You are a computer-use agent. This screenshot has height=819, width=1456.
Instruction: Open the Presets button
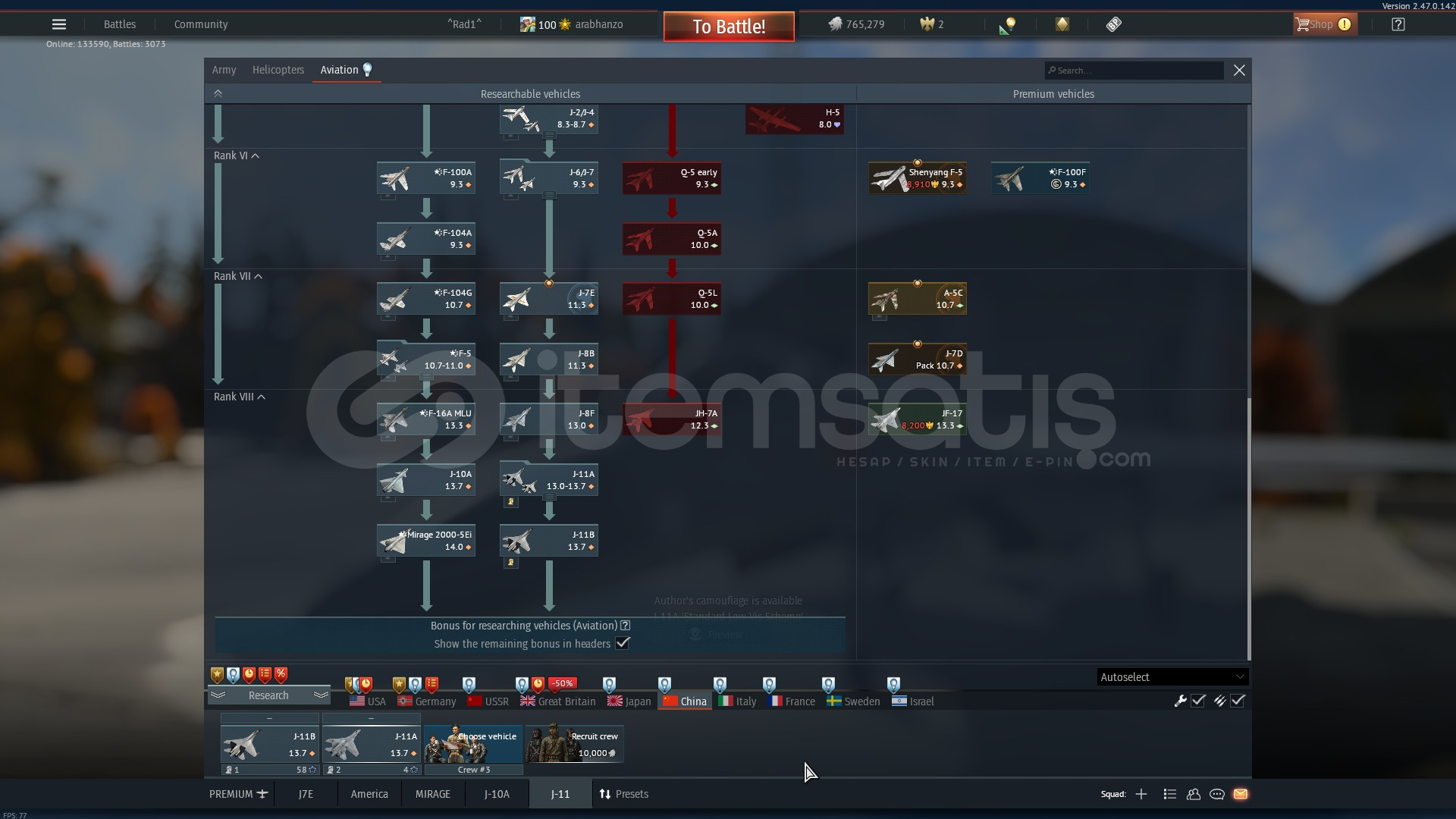click(624, 794)
